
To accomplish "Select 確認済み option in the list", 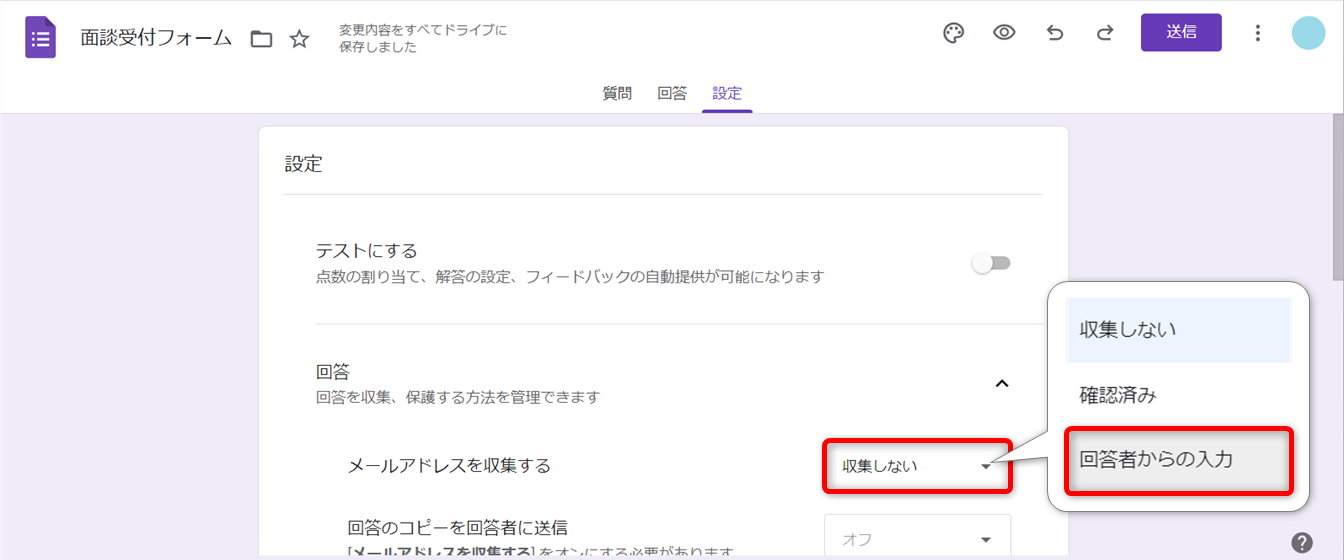I will pyautogui.click(x=1178, y=395).
